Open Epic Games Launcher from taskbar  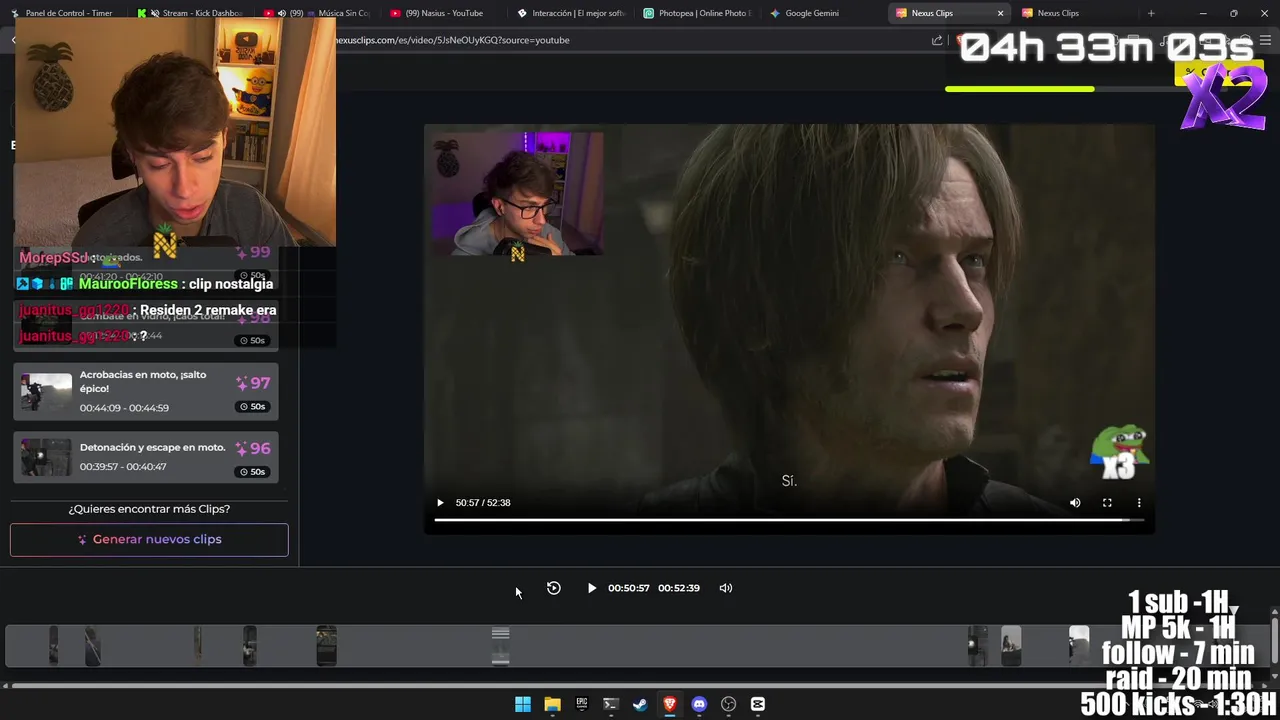click(582, 704)
